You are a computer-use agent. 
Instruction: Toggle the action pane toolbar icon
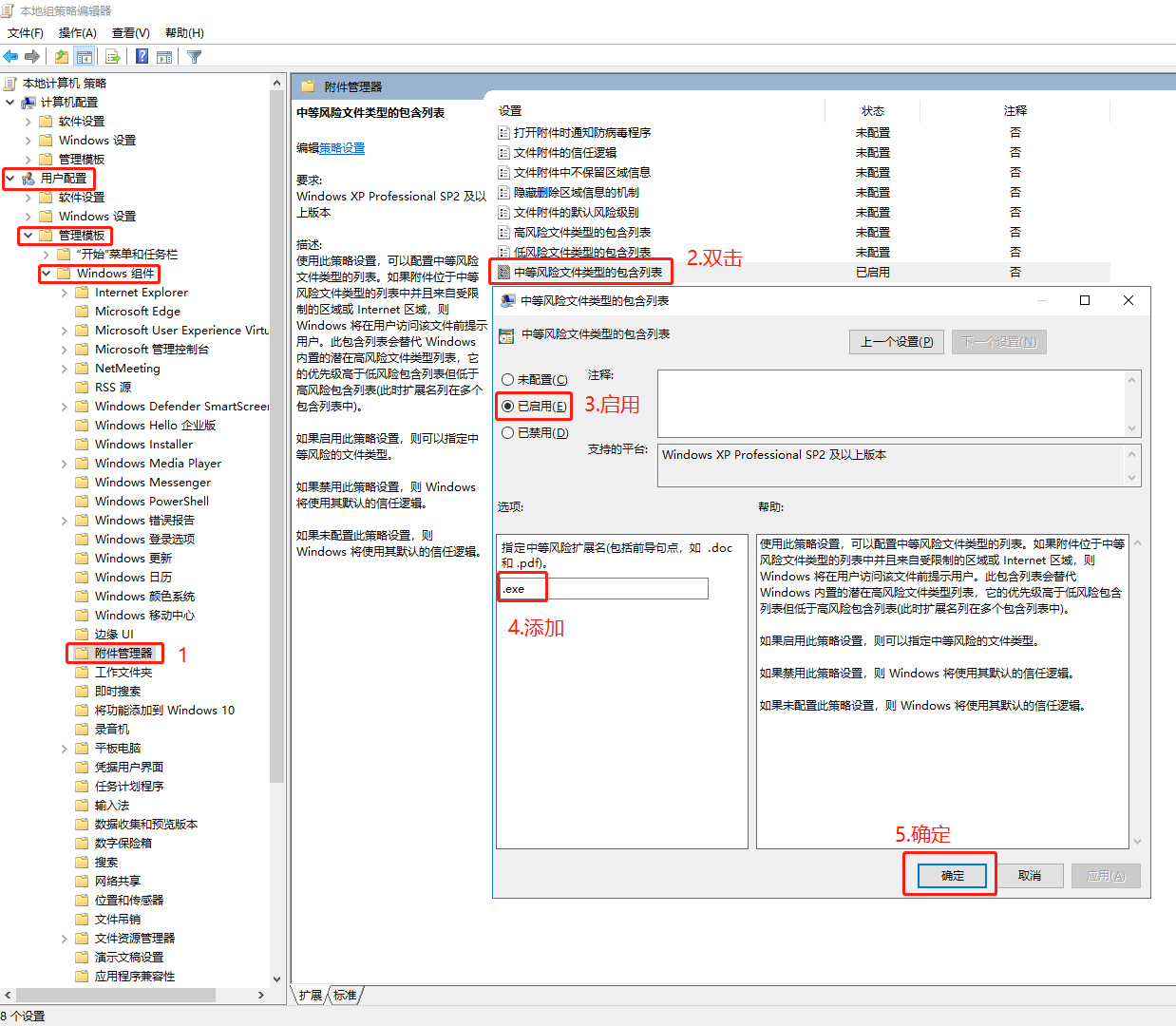coord(164,56)
